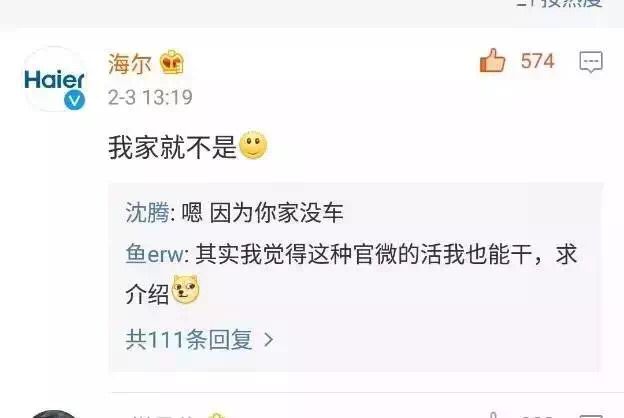Tap the 海尔 username
Screen dimensions: 624x418
click(x=130, y=63)
